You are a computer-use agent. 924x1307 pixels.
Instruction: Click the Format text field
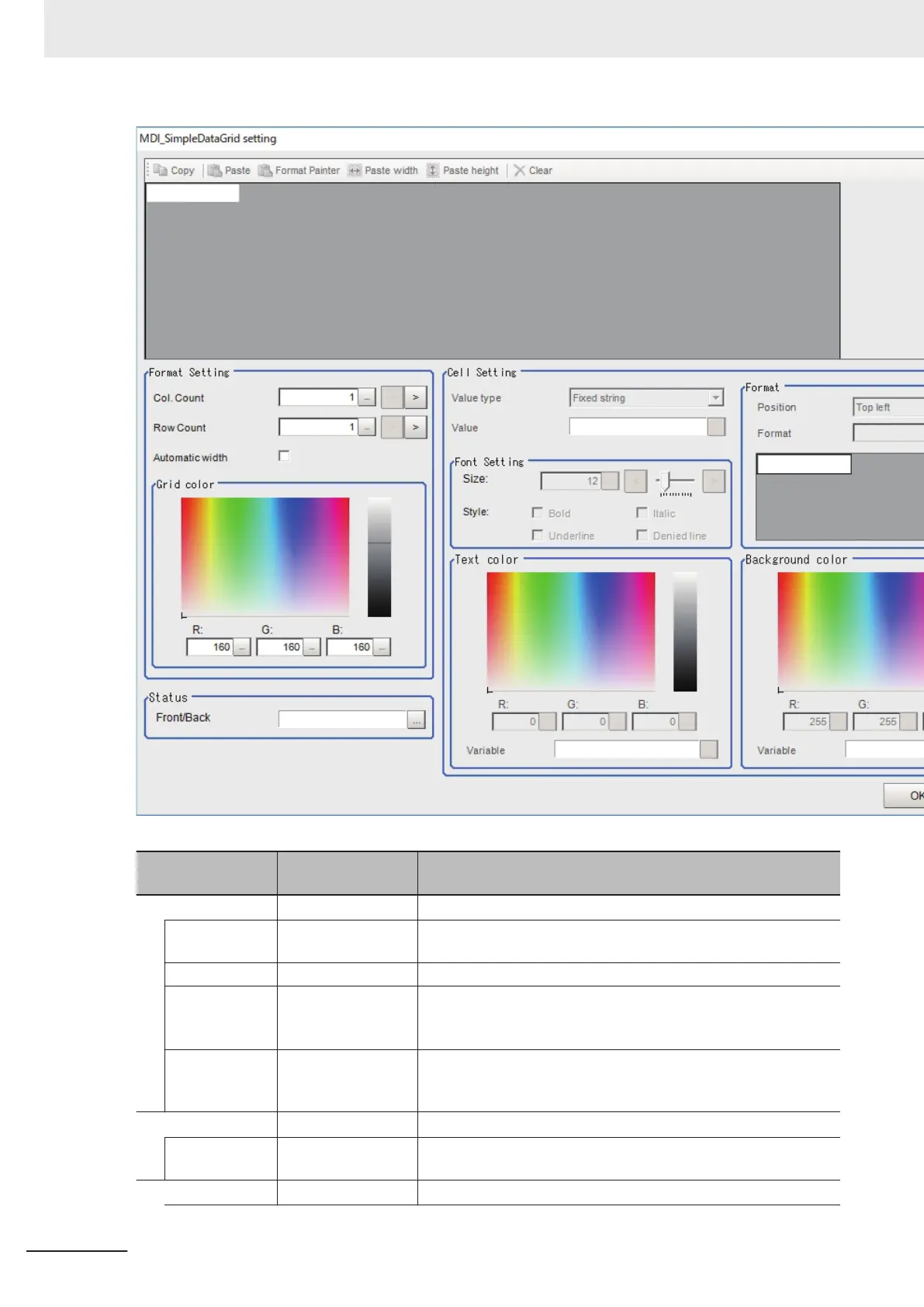coord(888,433)
